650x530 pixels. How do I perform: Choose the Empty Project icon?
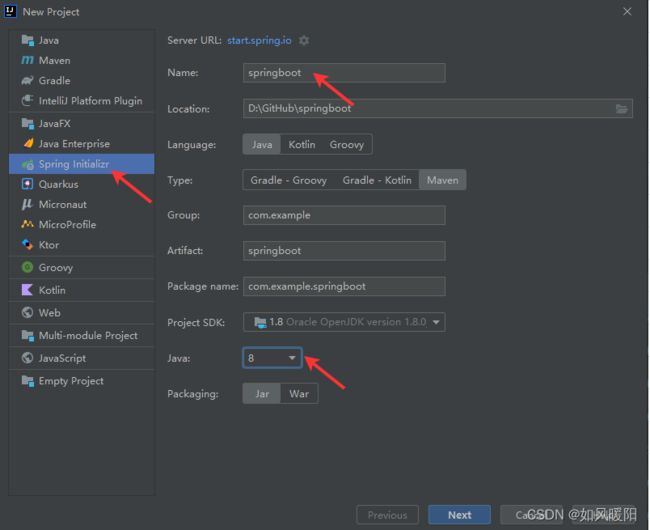point(28,380)
